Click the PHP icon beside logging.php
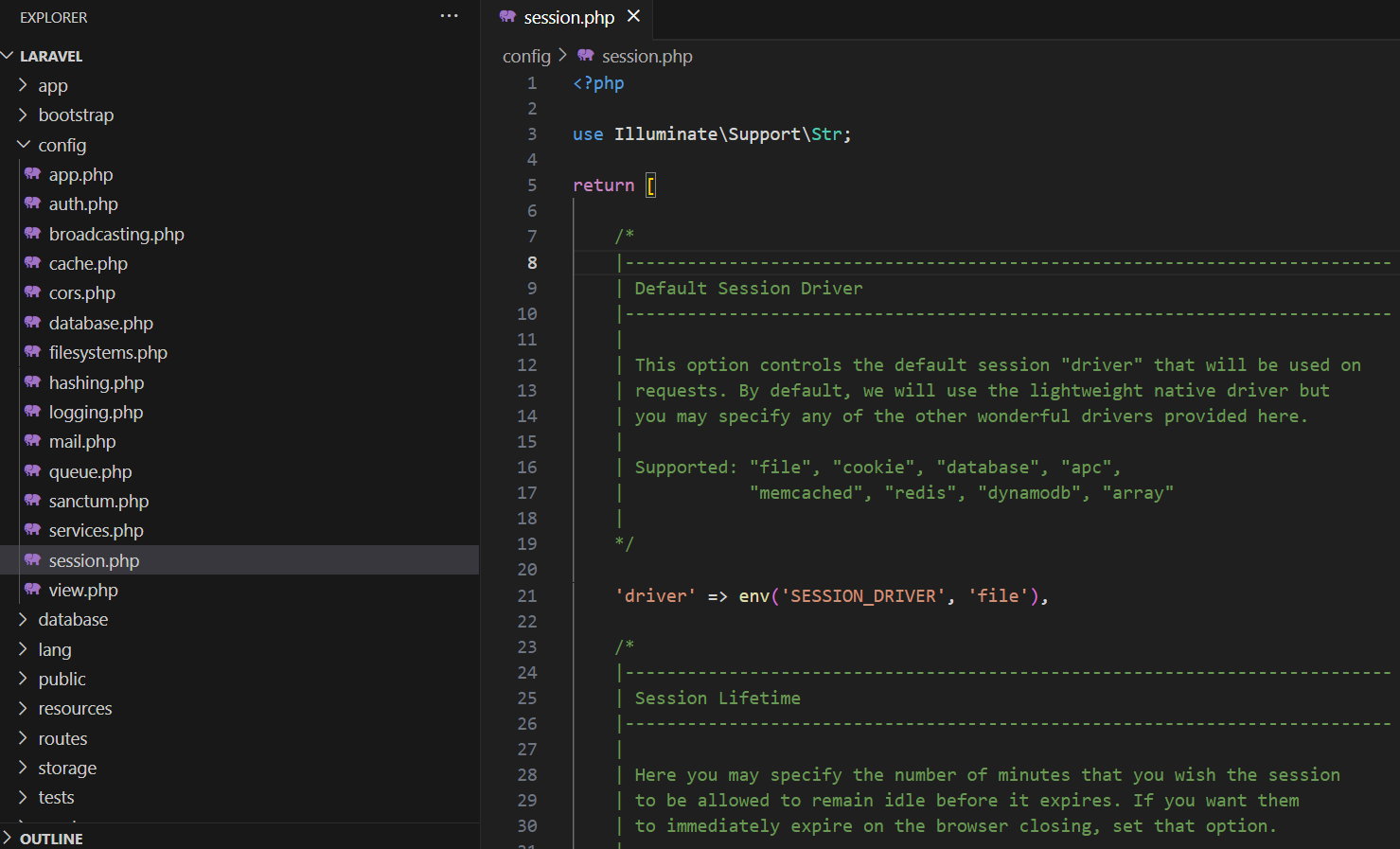This screenshot has width=1400, height=849. 32,412
